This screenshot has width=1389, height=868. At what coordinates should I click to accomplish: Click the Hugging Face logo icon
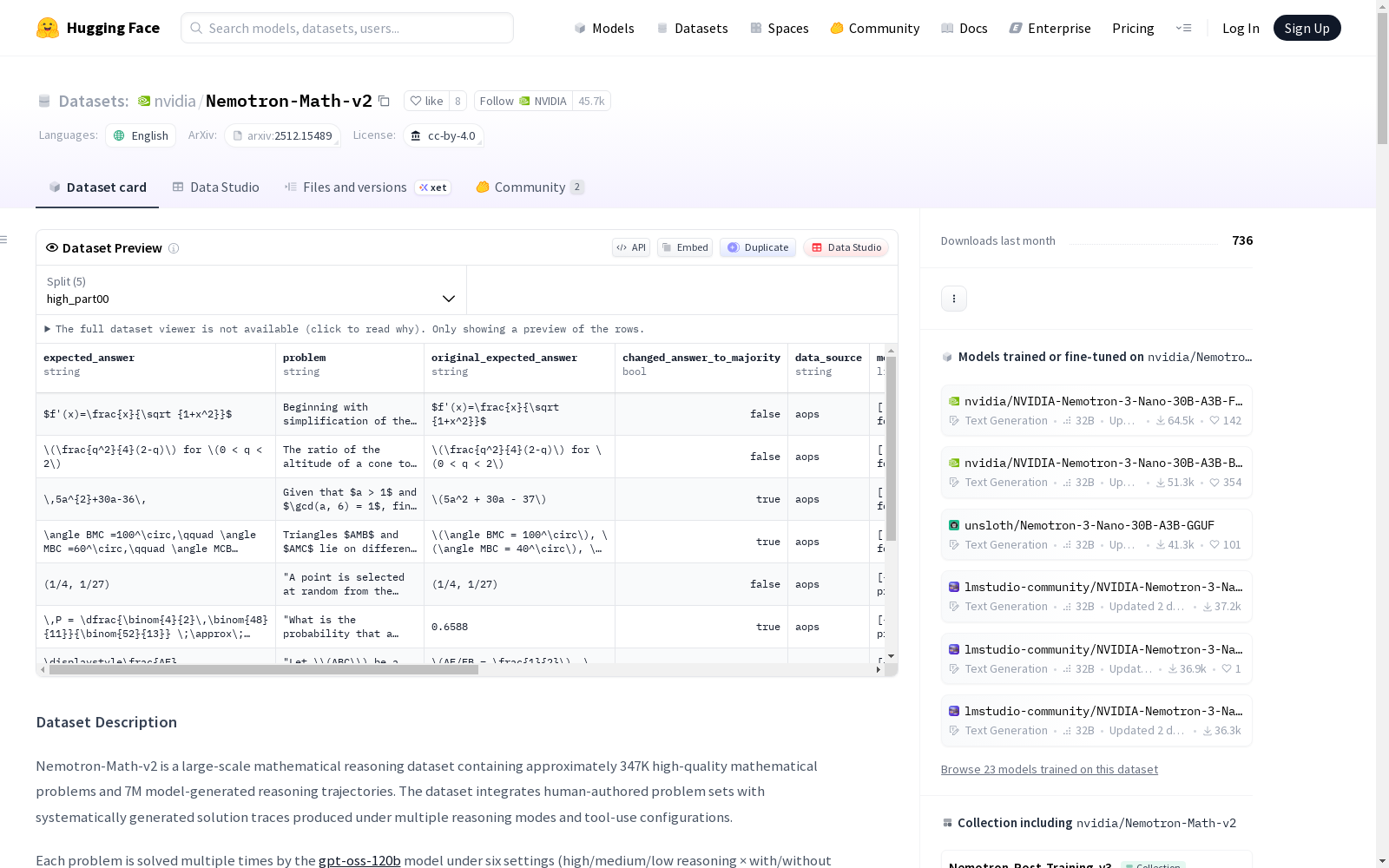[x=48, y=28]
